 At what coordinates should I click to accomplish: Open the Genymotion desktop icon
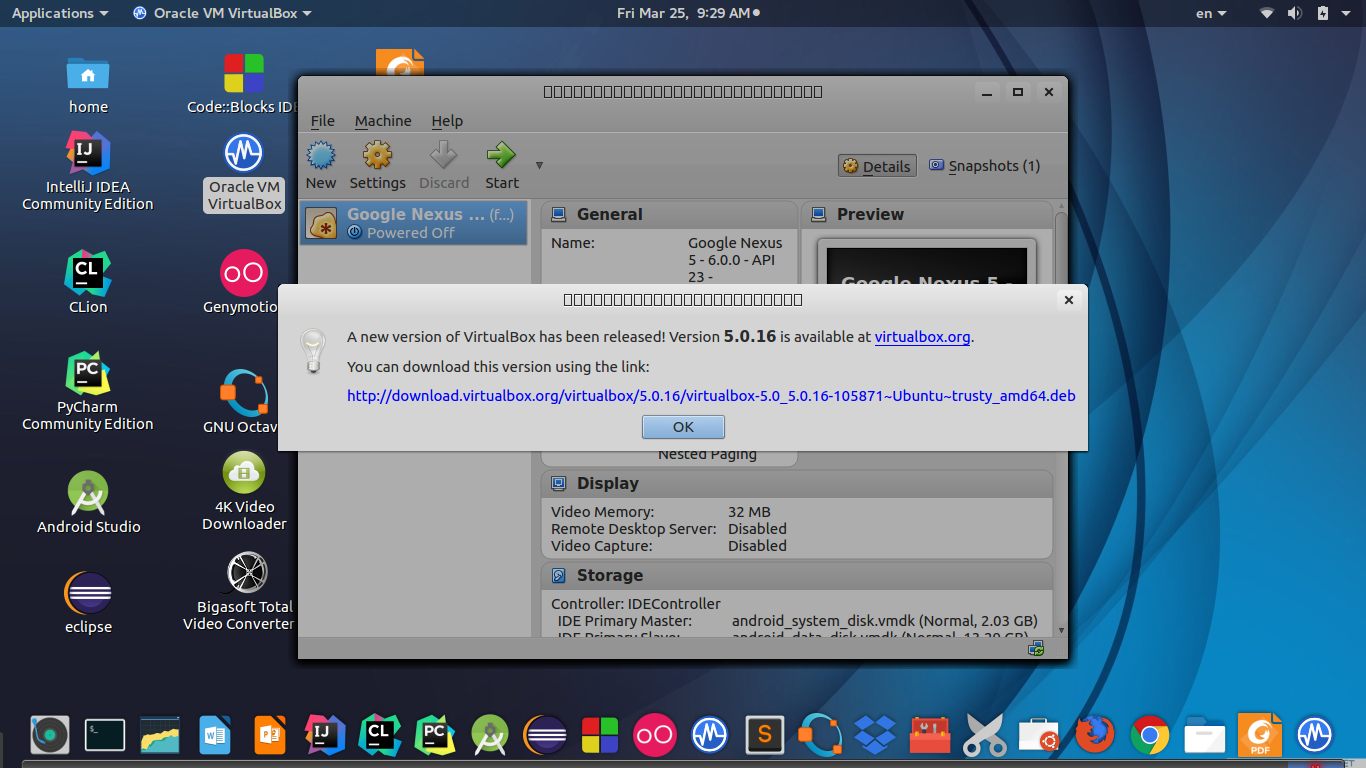pos(244,283)
